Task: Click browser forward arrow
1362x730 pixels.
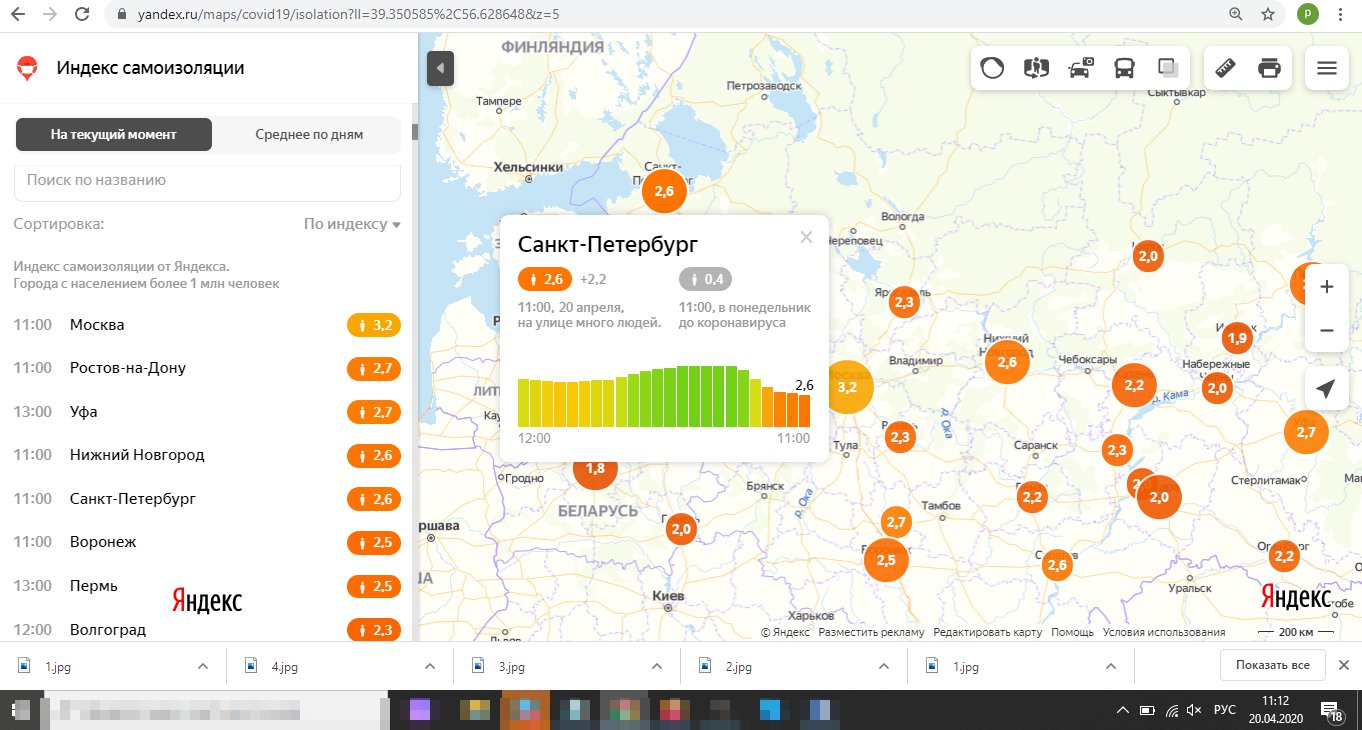Action: 51,15
